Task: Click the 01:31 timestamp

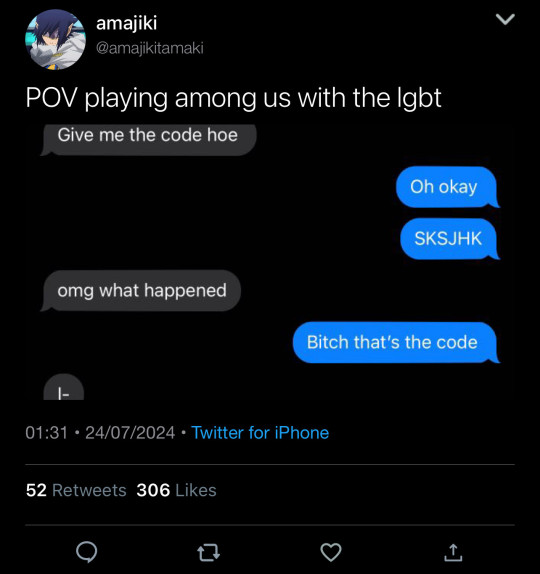Action: pos(46,433)
